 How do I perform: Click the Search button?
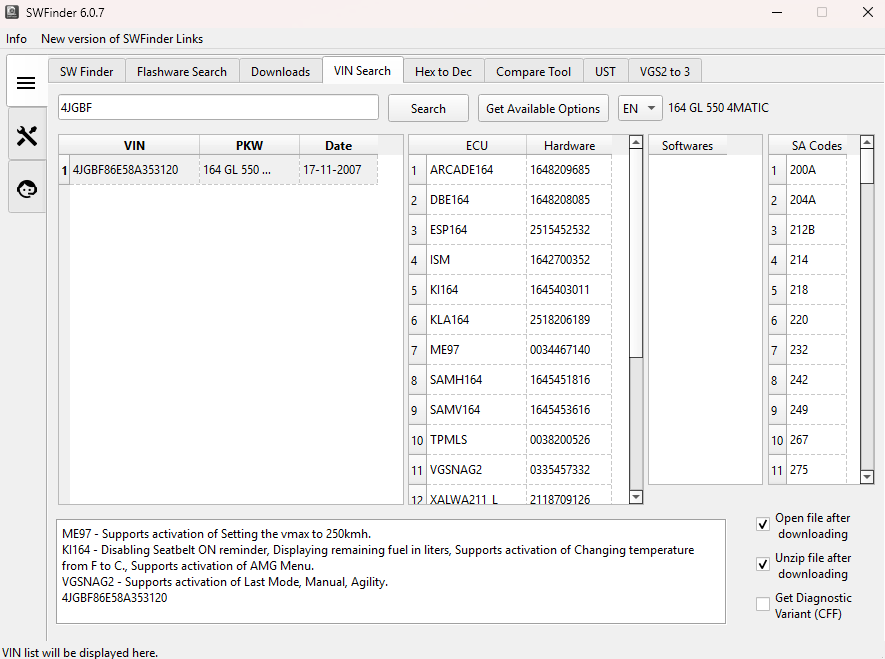428,108
